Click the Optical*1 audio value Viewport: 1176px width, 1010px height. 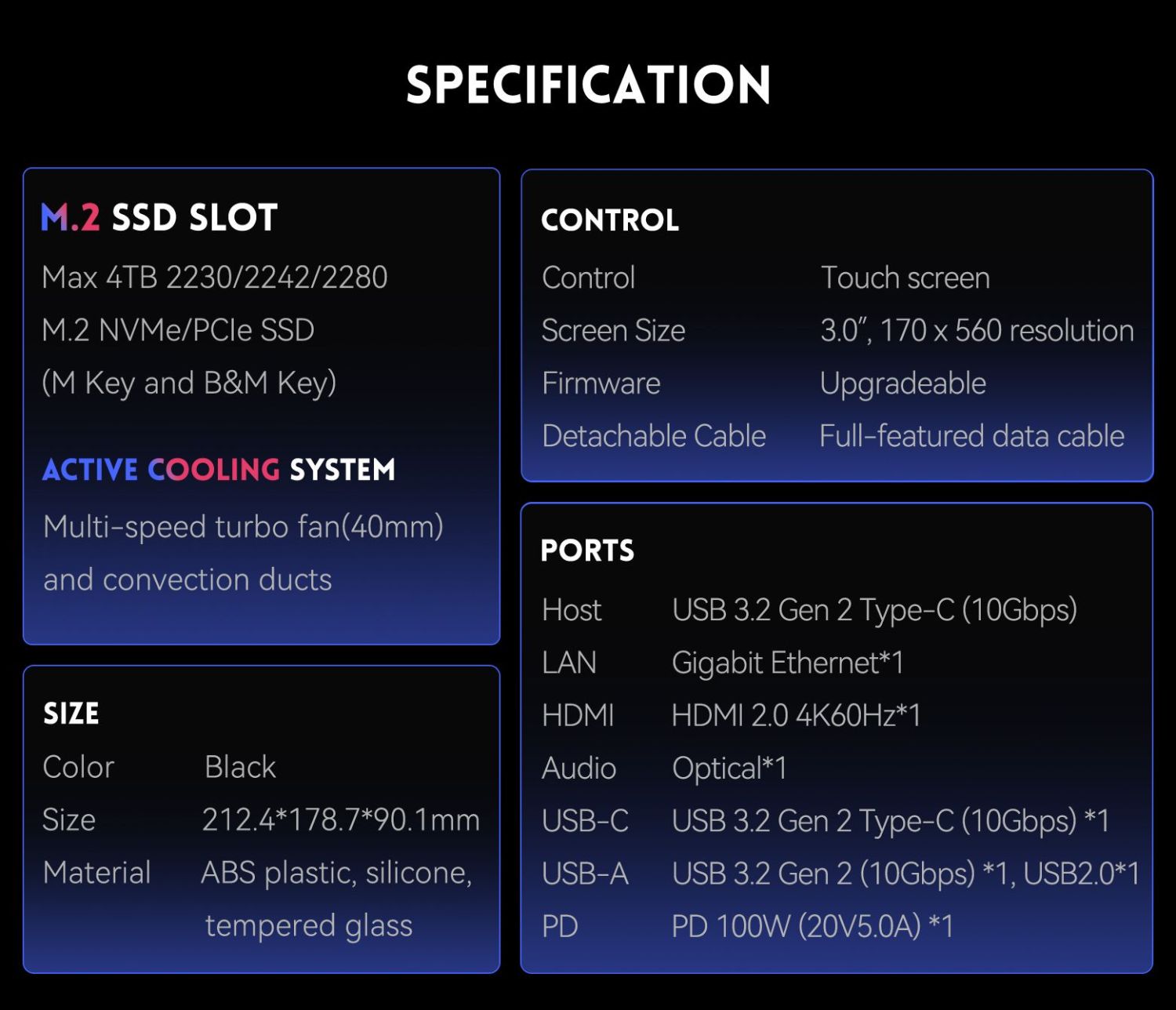[729, 768]
